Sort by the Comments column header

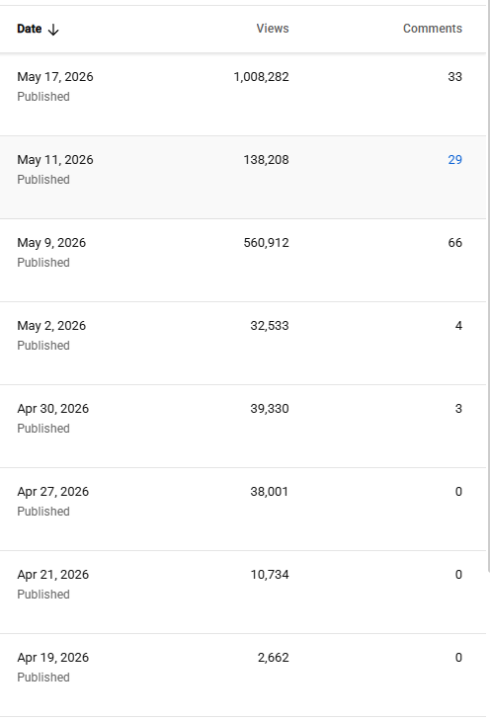(x=432, y=28)
